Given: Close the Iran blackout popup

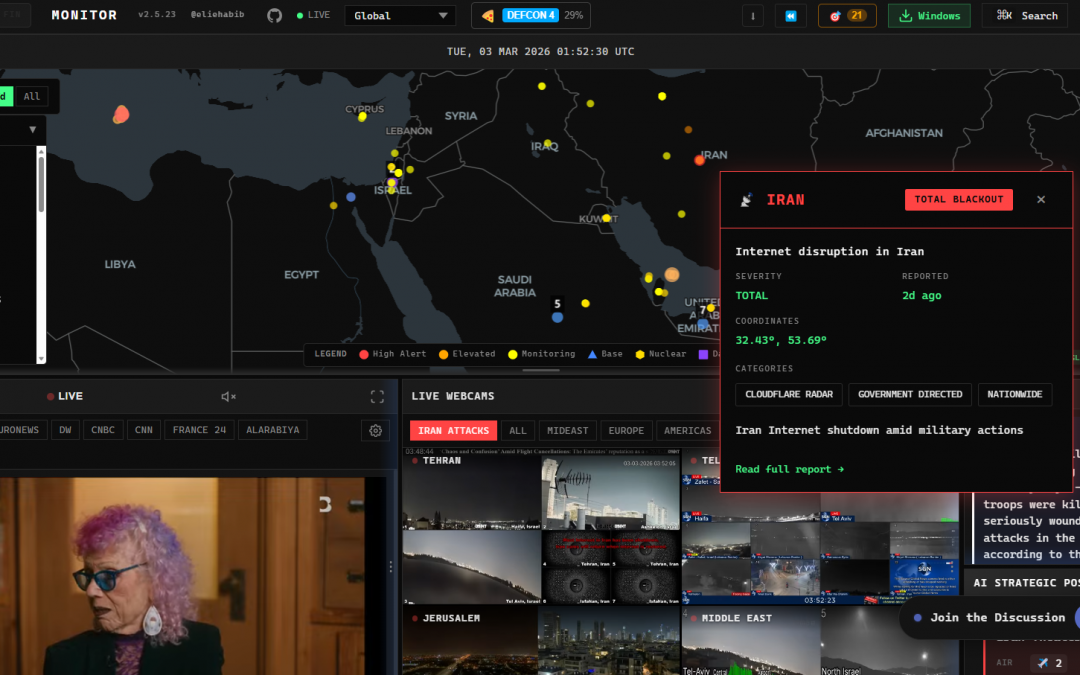Looking at the screenshot, I should tap(1041, 200).
